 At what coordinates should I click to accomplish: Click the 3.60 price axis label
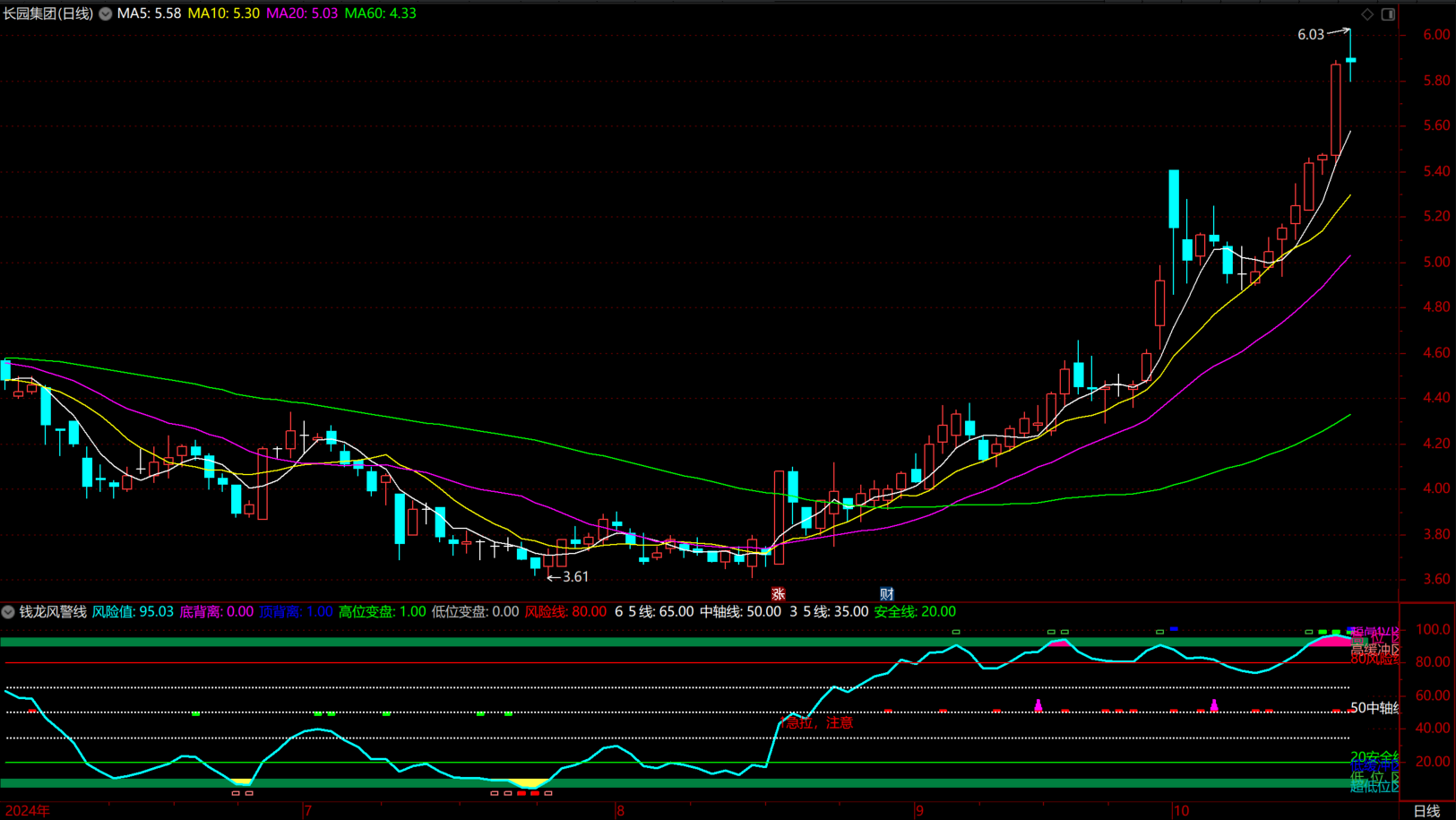click(1436, 580)
